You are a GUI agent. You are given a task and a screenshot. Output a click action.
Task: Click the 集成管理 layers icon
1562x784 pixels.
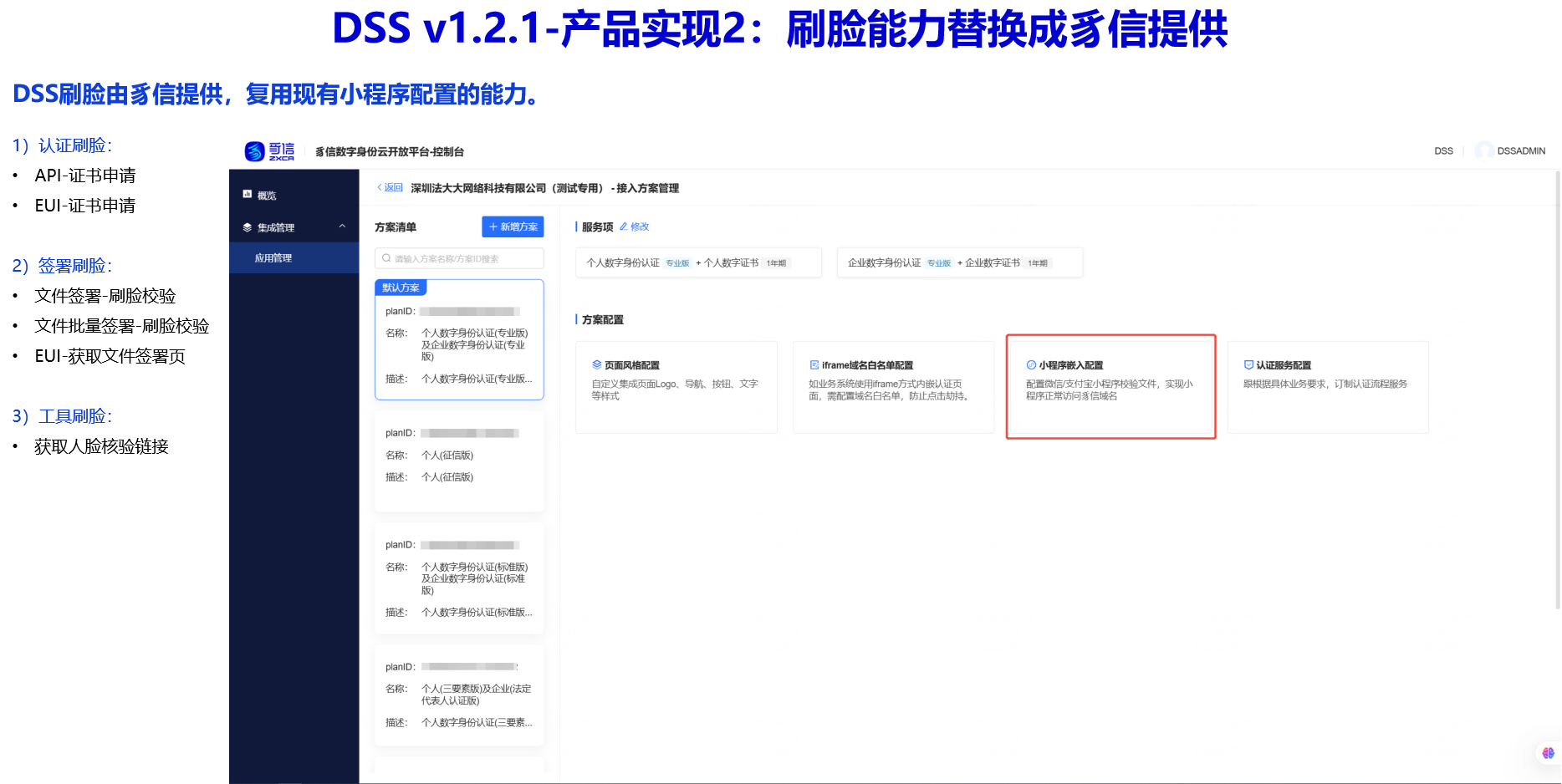(x=248, y=227)
